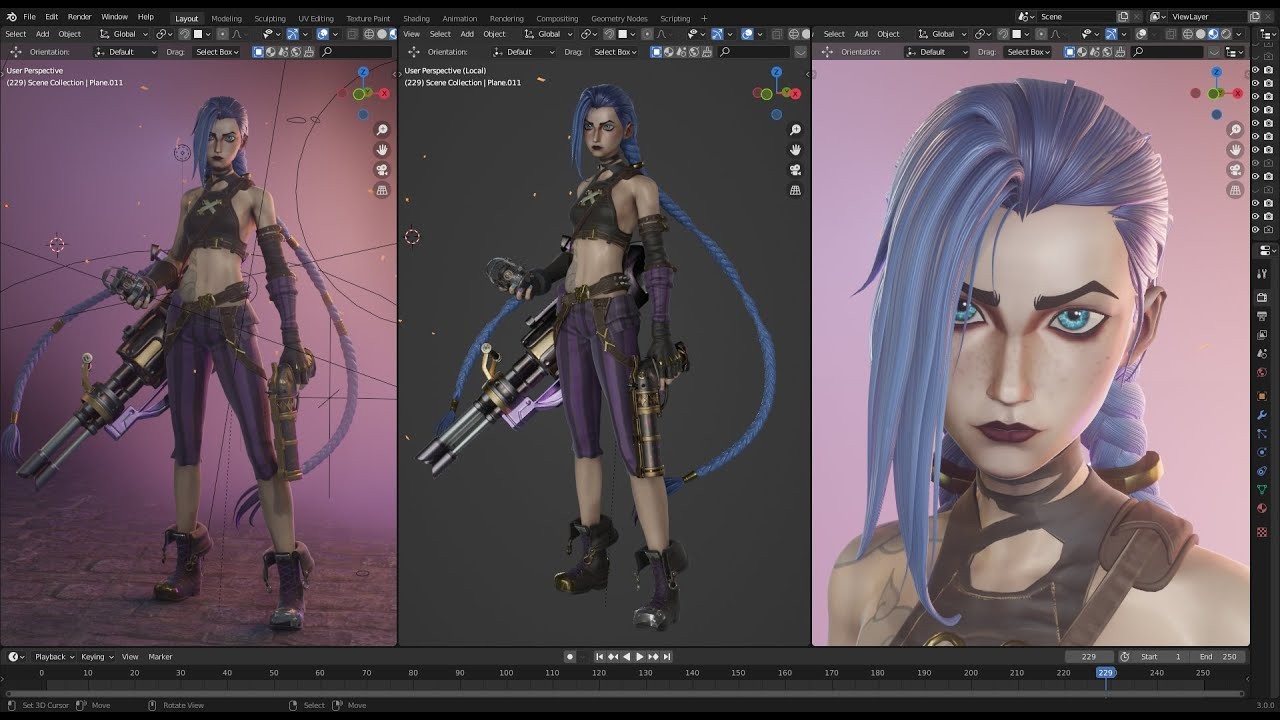Click the blue Z axis on right viewport gizmo
The height and width of the screenshot is (720, 1280).
click(x=1217, y=73)
